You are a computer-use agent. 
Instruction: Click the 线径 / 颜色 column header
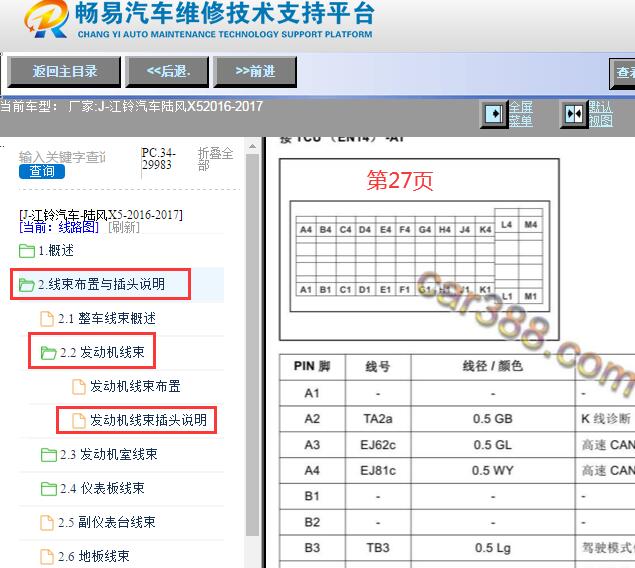[x=493, y=366]
